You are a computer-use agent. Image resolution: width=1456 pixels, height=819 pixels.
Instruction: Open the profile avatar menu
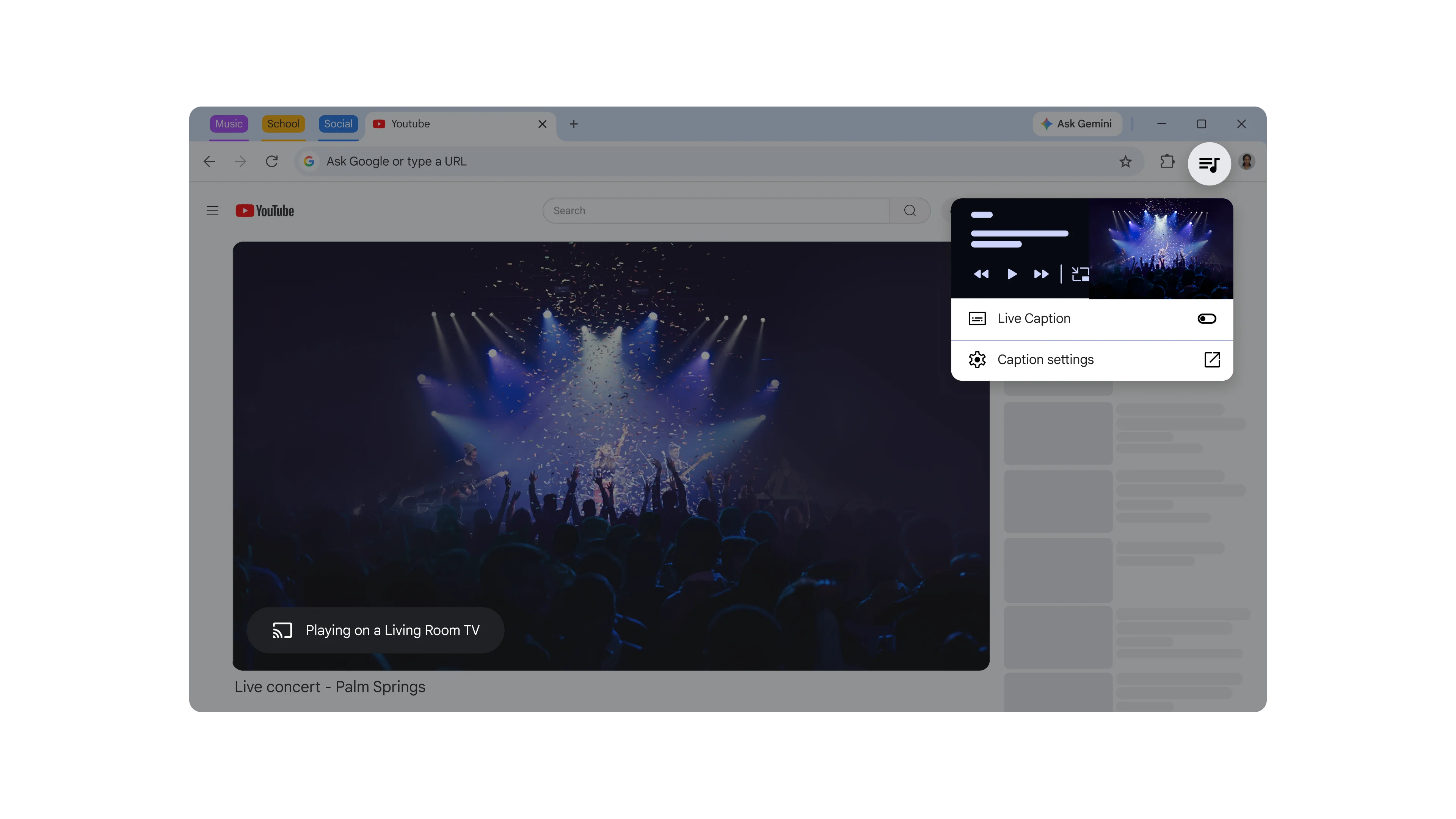tap(1247, 162)
